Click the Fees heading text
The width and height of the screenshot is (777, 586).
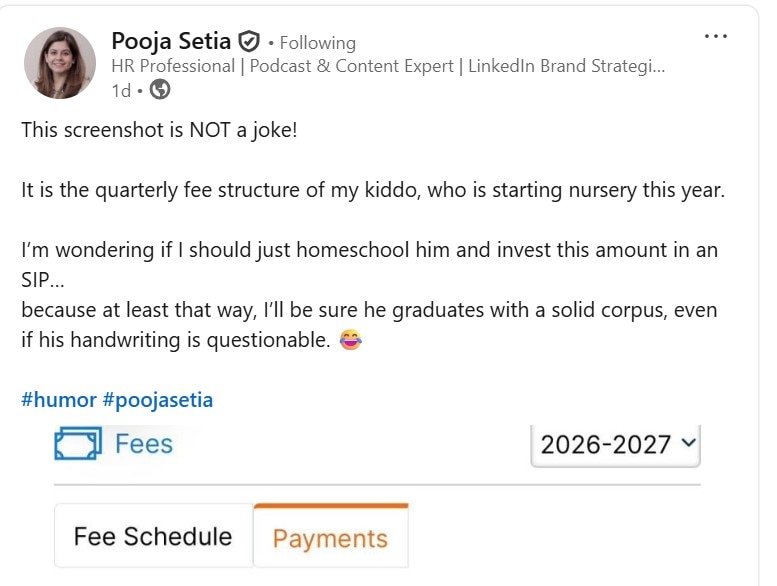click(x=143, y=443)
